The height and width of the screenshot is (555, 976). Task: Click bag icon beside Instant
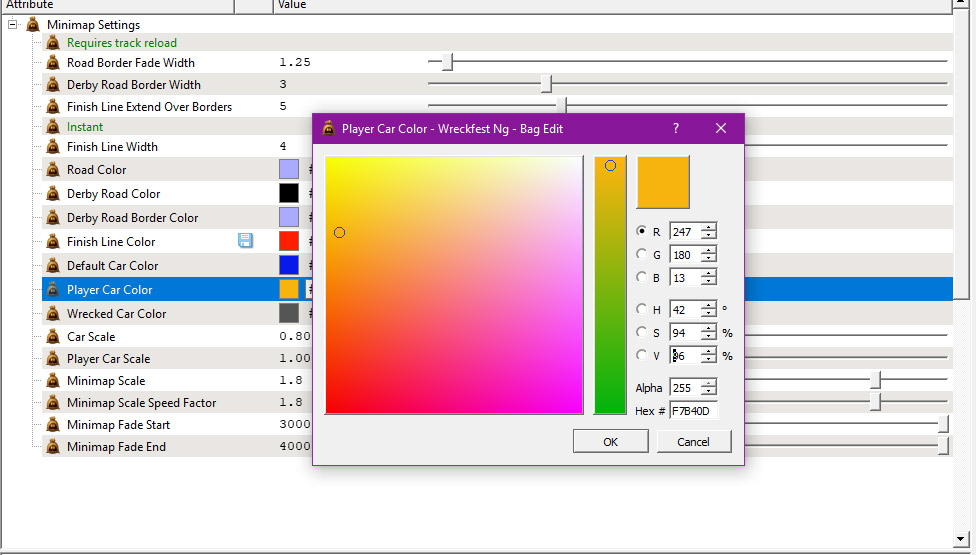click(x=54, y=127)
